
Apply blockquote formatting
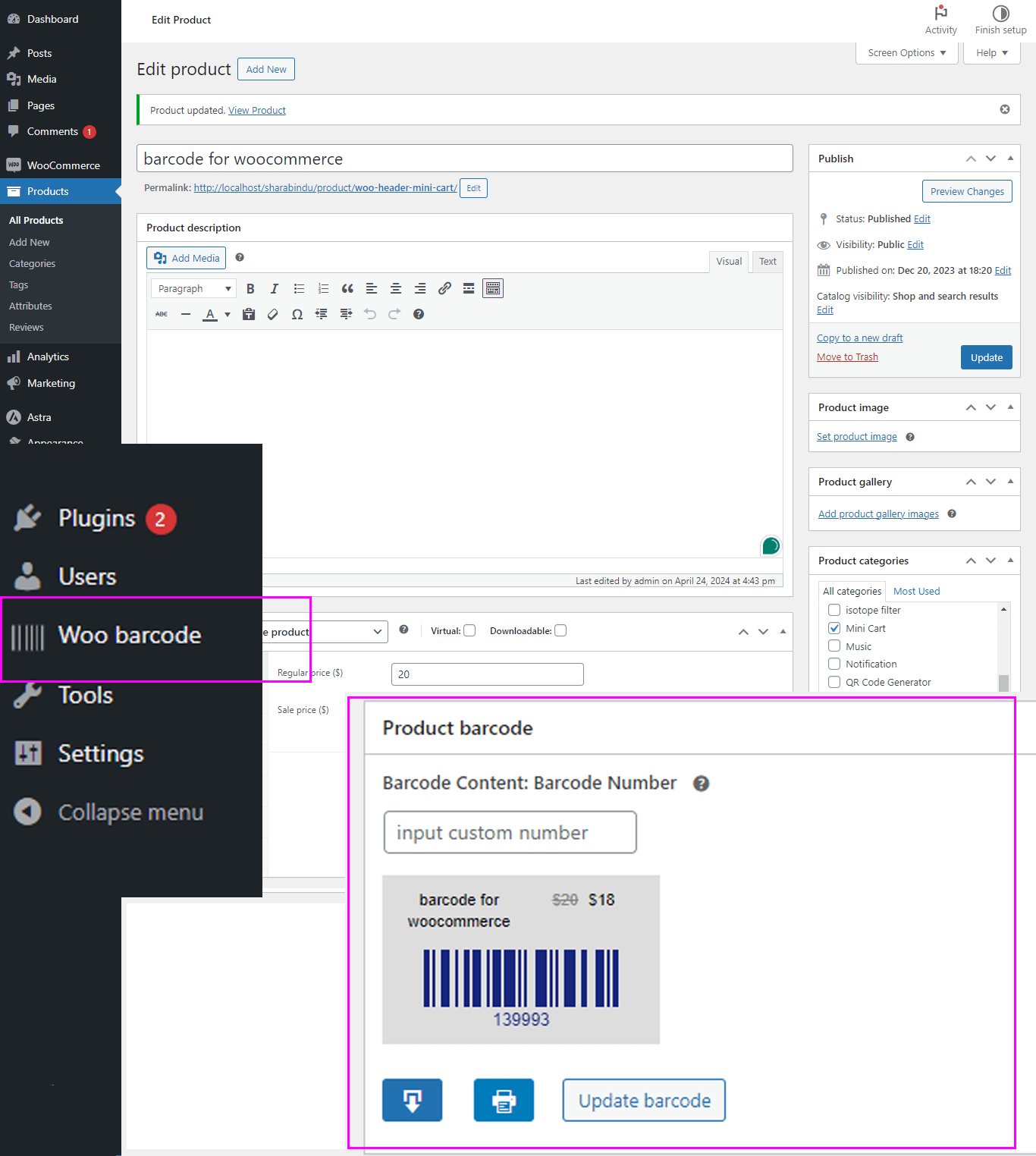(x=347, y=288)
